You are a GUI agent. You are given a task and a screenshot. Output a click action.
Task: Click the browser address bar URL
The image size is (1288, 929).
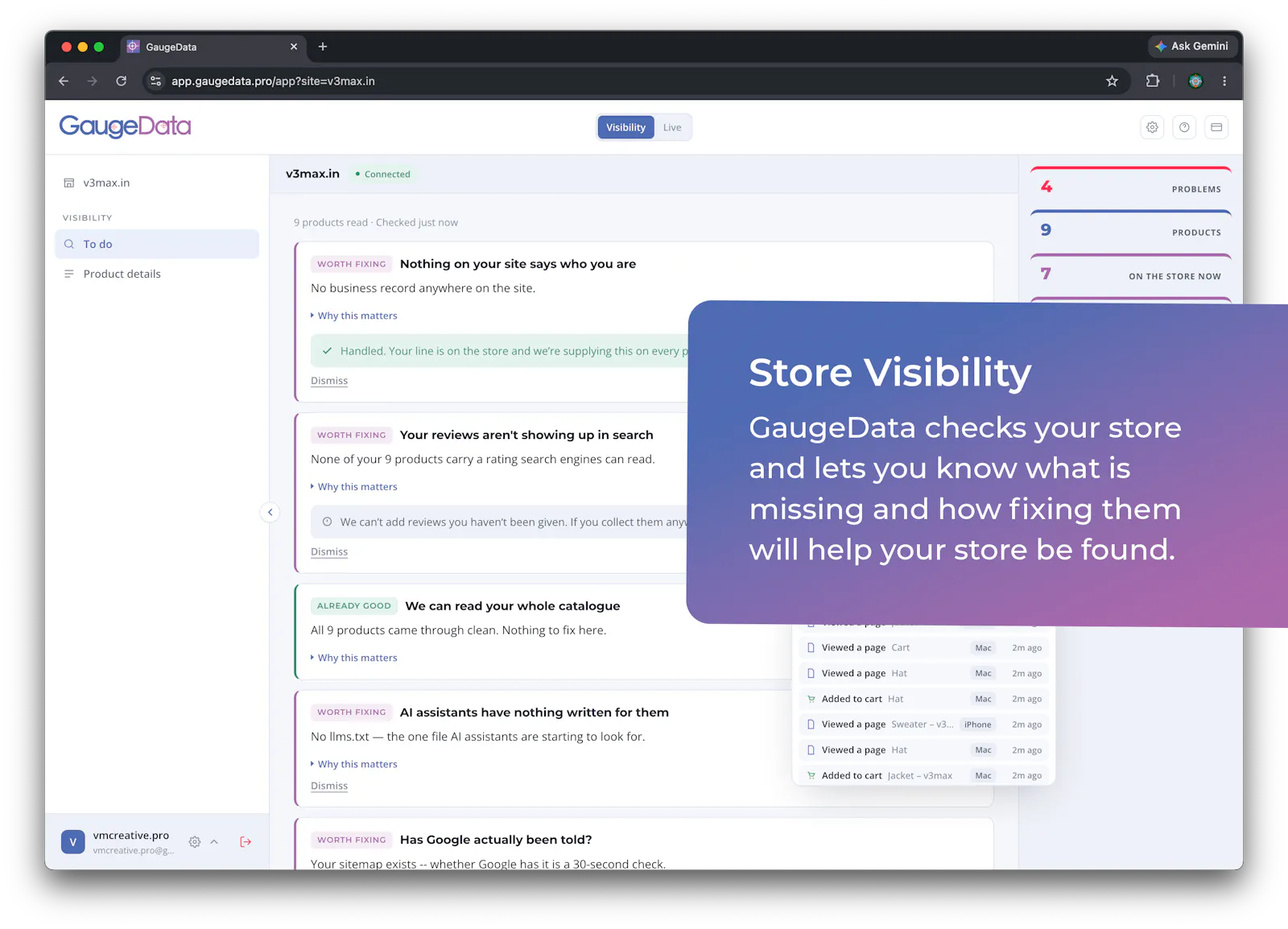tap(273, 81)
